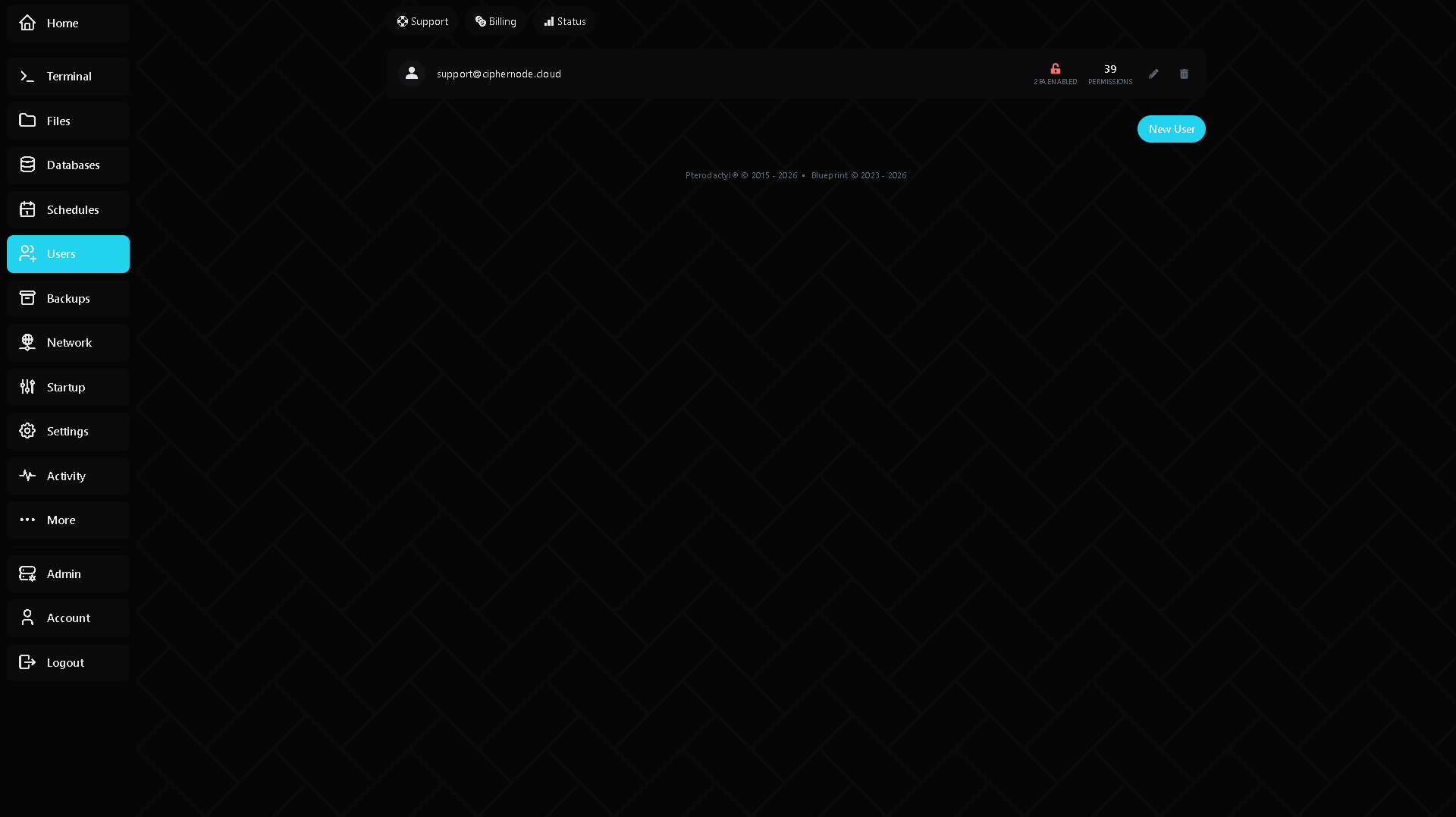Open the Support link at top
This screenshot has height=817, width=1456.
point(422,21)
